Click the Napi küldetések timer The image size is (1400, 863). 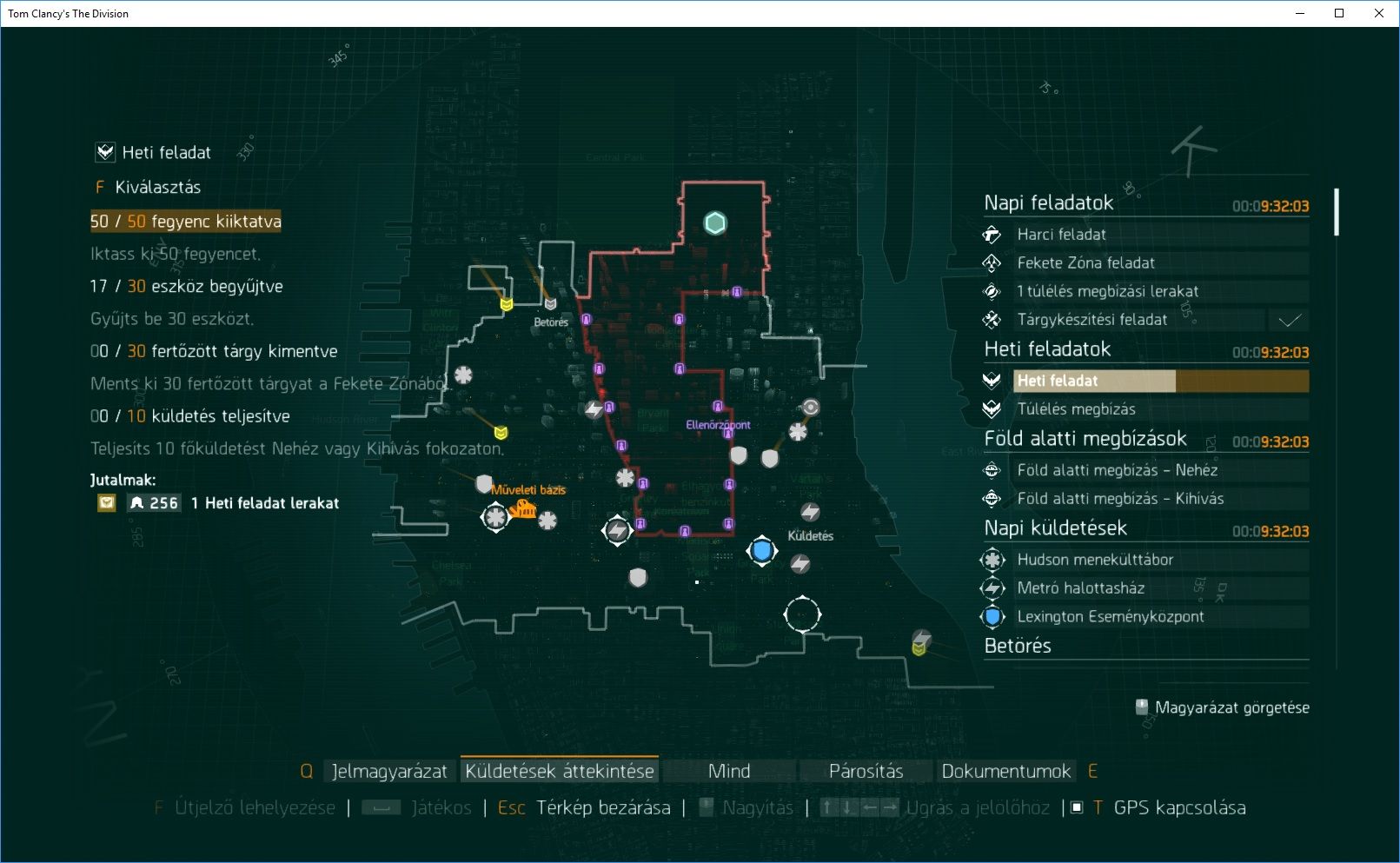1271,531
